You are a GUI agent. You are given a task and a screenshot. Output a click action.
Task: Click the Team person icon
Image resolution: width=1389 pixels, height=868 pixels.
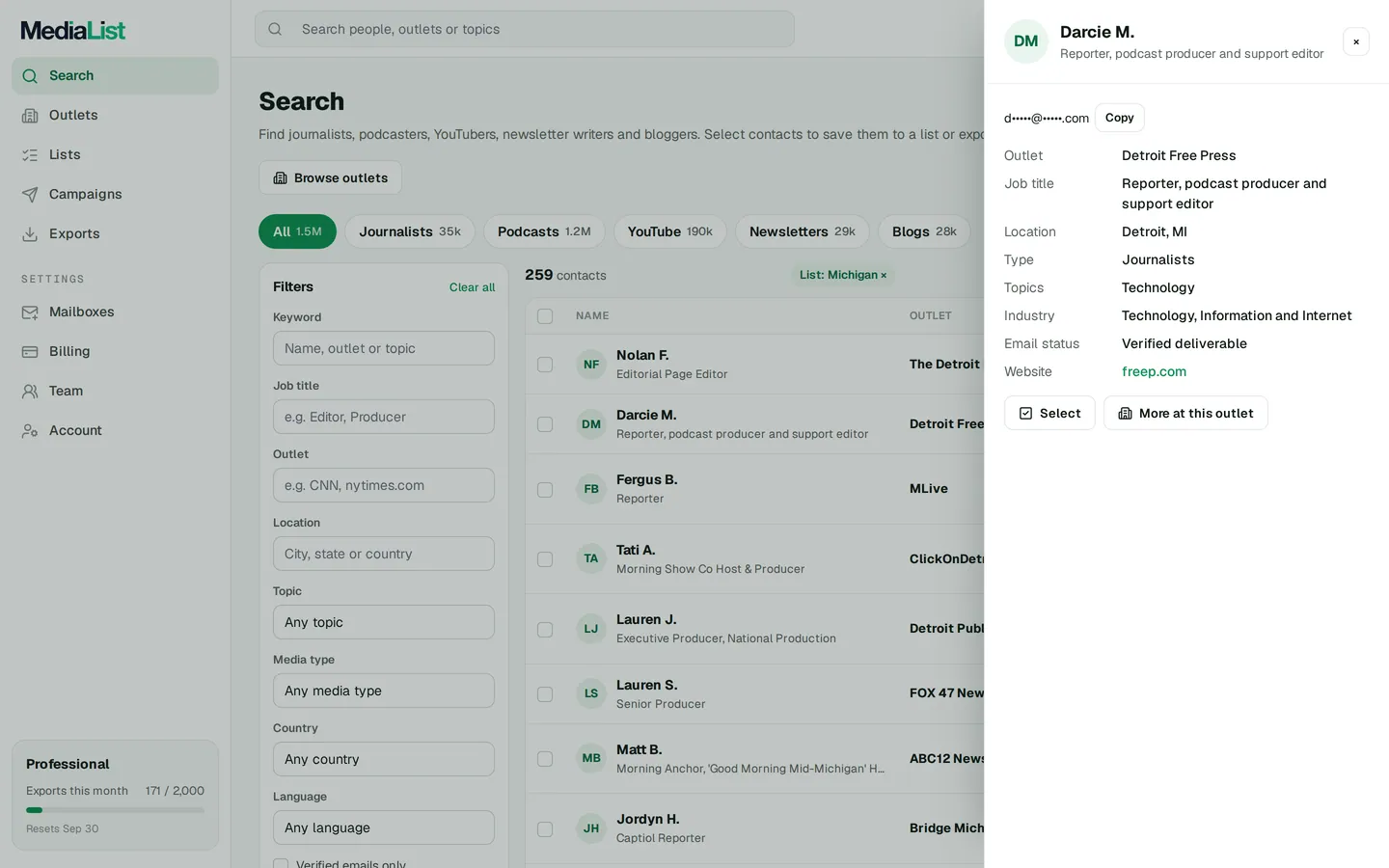30,392
